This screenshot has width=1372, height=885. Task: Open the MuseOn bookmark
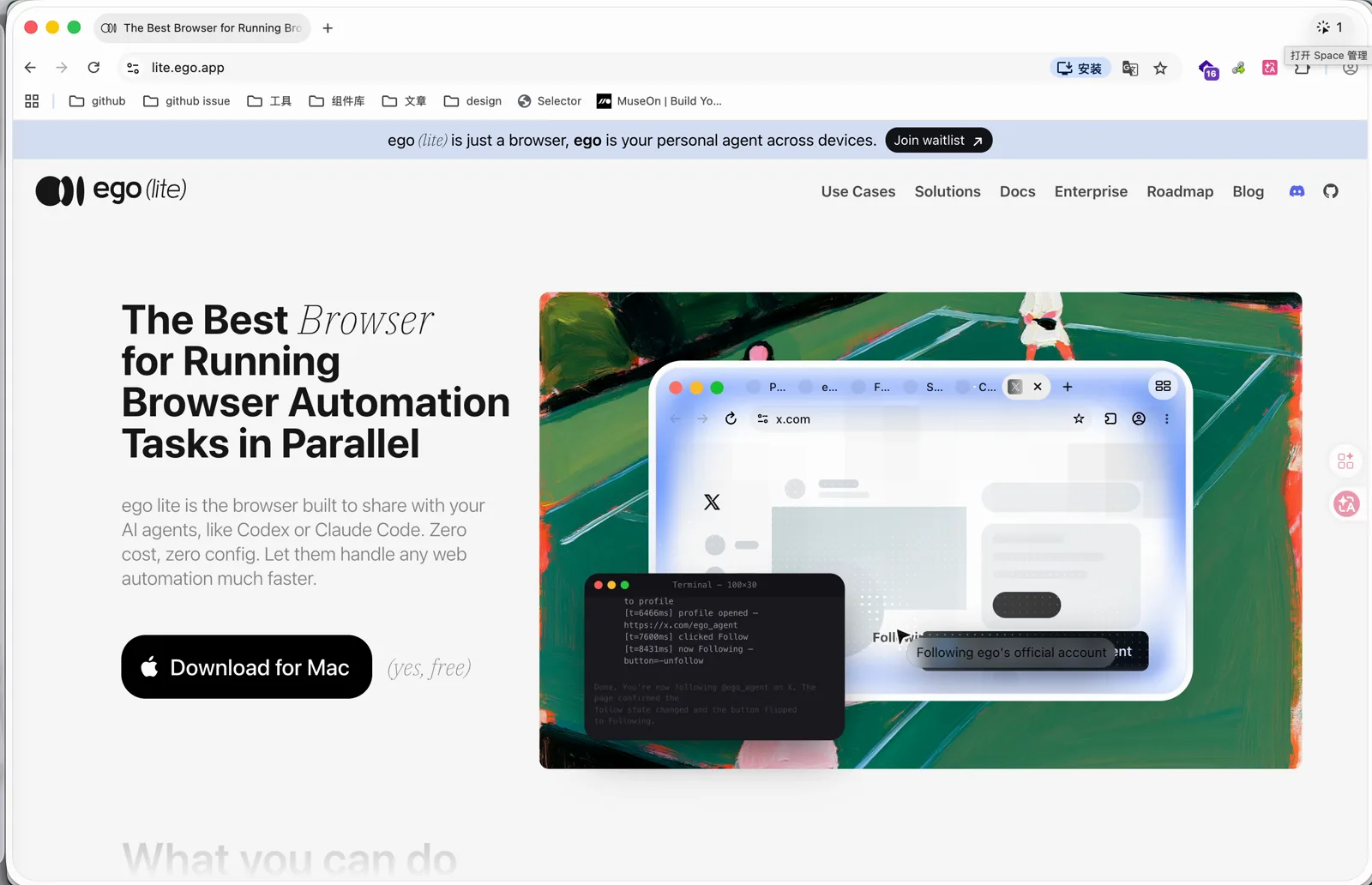tap(659, 101)
